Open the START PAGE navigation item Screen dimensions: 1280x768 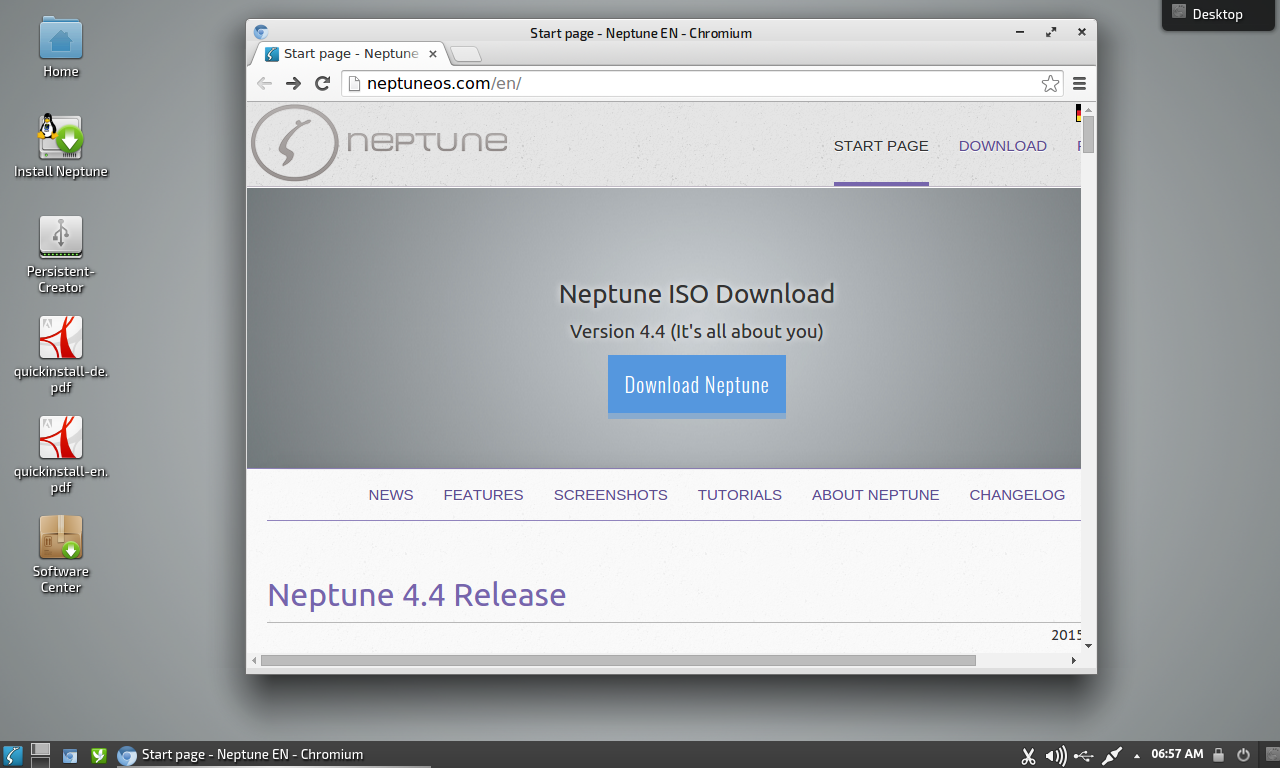[881, 146]
